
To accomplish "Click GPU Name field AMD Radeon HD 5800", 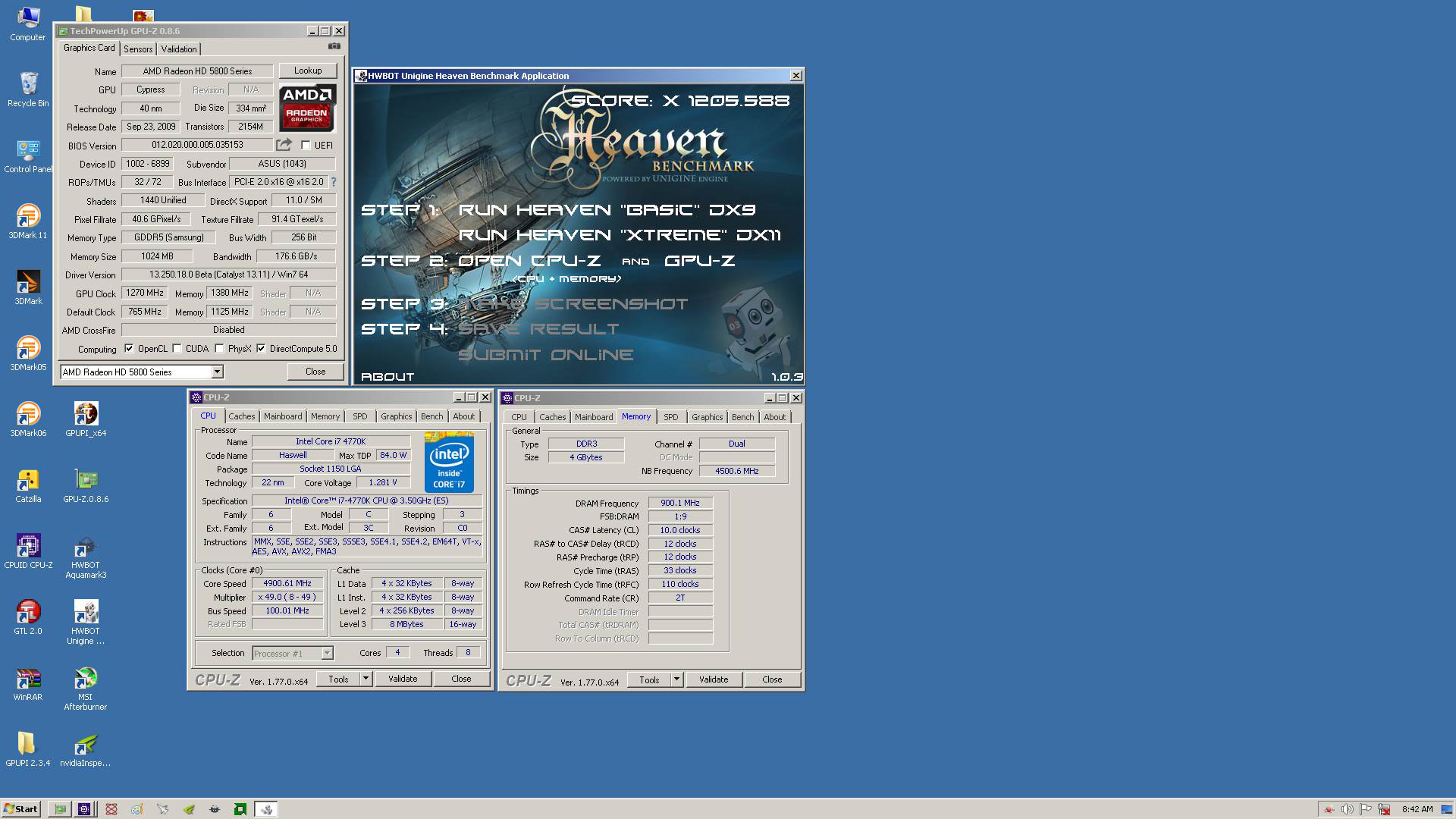I will pos(197,71).
